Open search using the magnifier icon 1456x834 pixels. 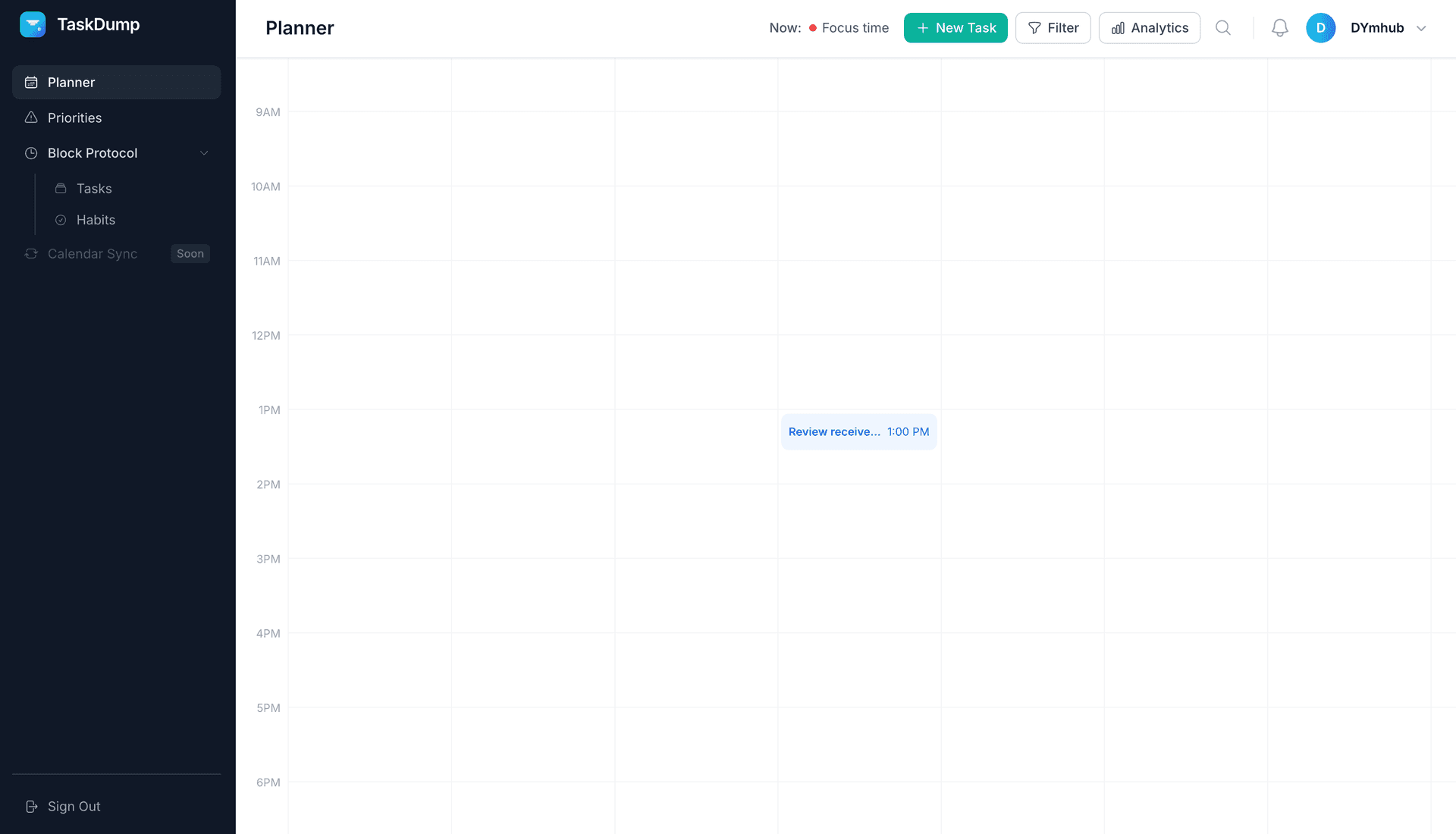pyautogui.click(x=1223, y=27)
